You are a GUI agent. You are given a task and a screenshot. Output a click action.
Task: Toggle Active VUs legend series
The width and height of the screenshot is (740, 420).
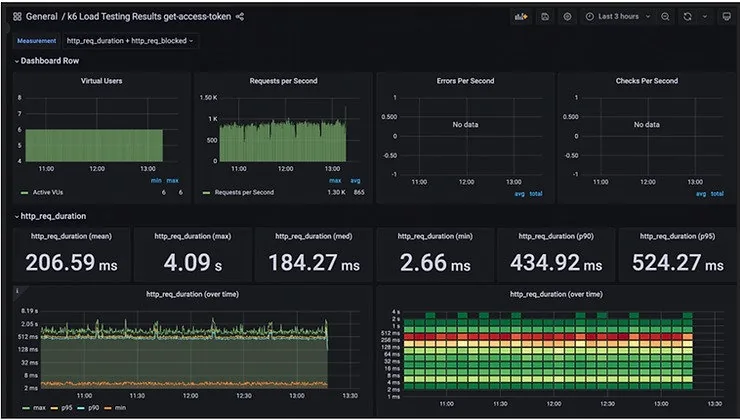tap(48, 193)
